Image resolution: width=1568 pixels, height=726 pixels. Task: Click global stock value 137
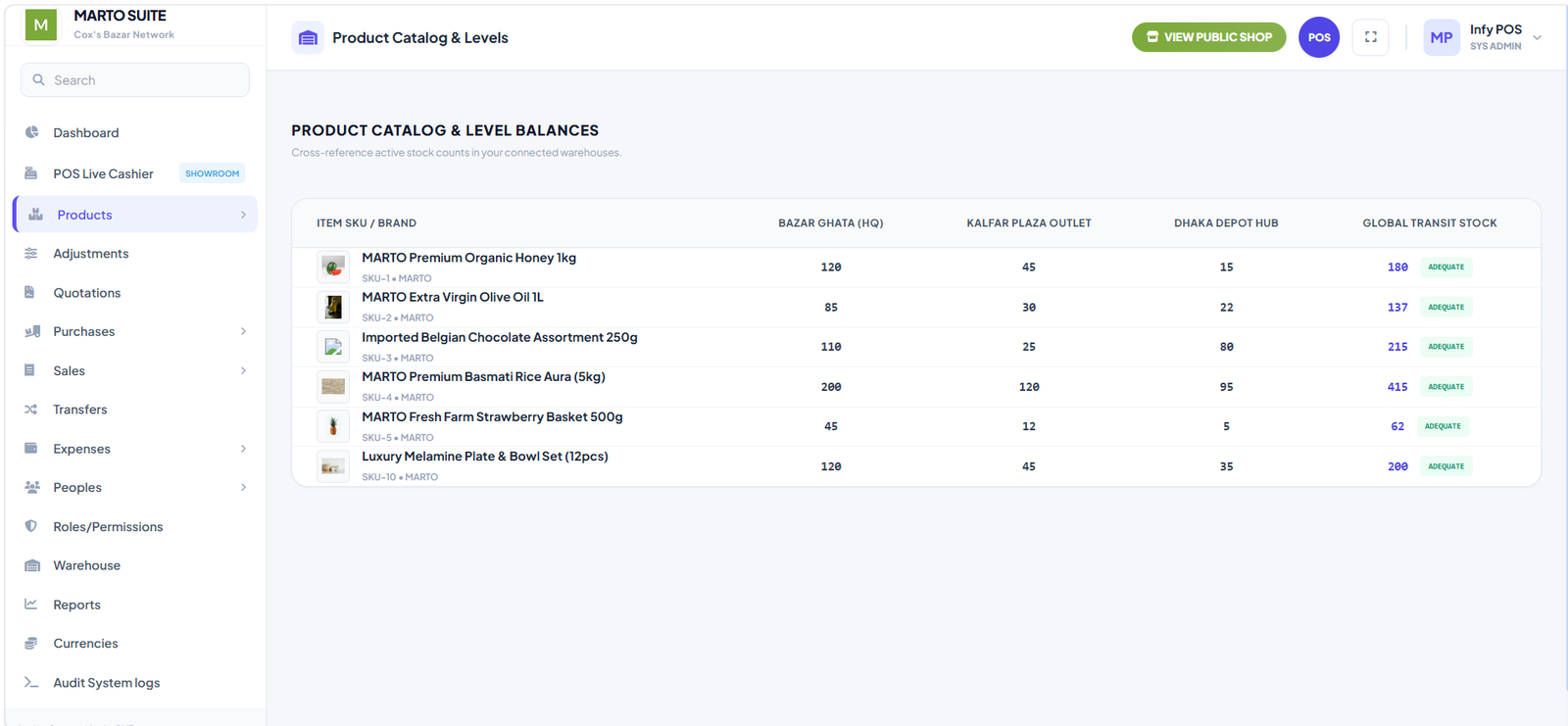click(1397, 308)
